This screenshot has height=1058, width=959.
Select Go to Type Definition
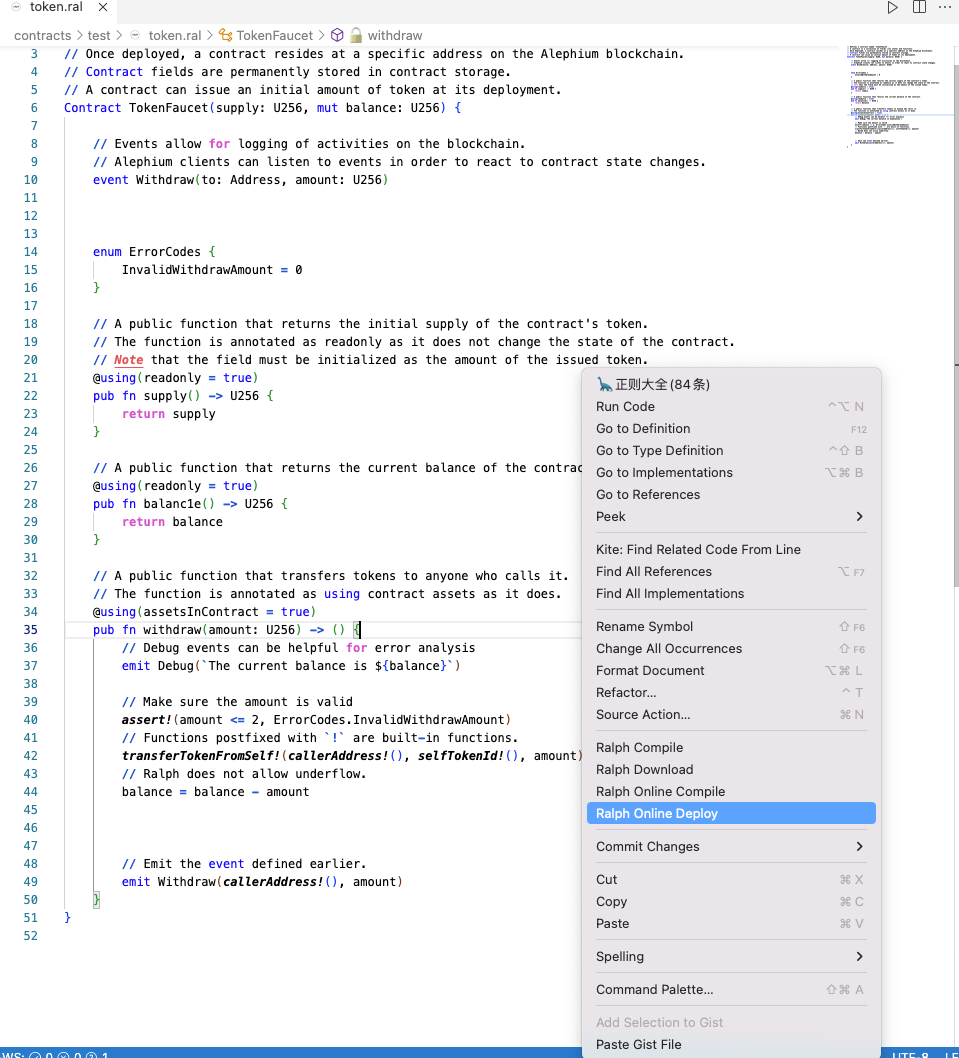tap(732, 451)
